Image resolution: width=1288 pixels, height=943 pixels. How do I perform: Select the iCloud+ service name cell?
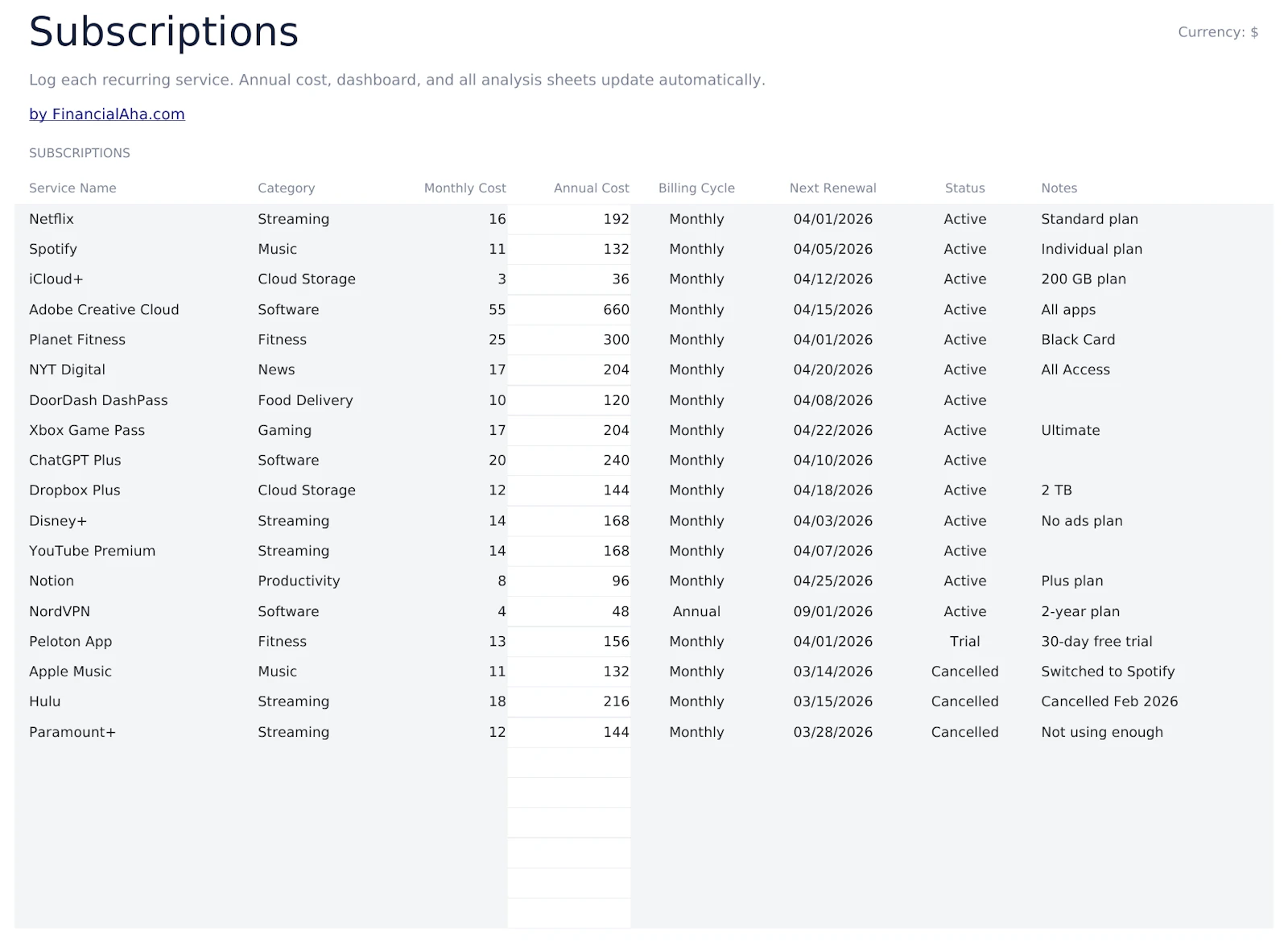click(x=56, y=279)
